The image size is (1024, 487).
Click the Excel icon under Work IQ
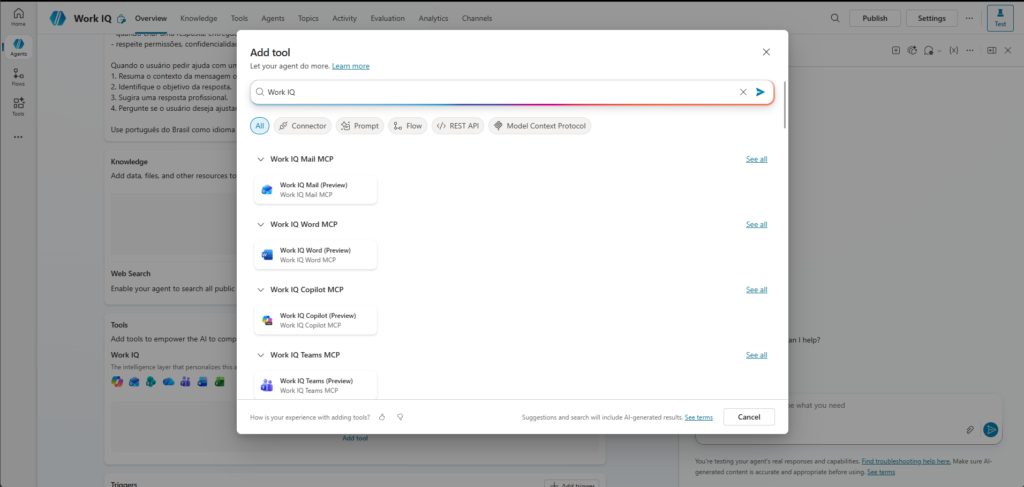point(219,382)
